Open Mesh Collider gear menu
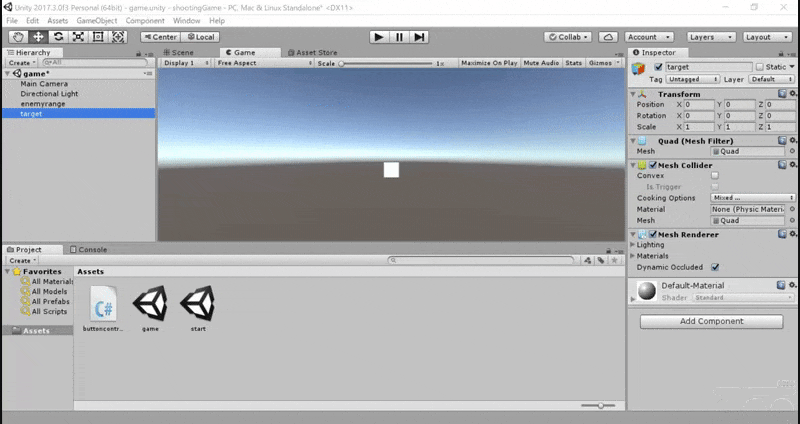The image size is (800, 424). [x=792, y=165]
